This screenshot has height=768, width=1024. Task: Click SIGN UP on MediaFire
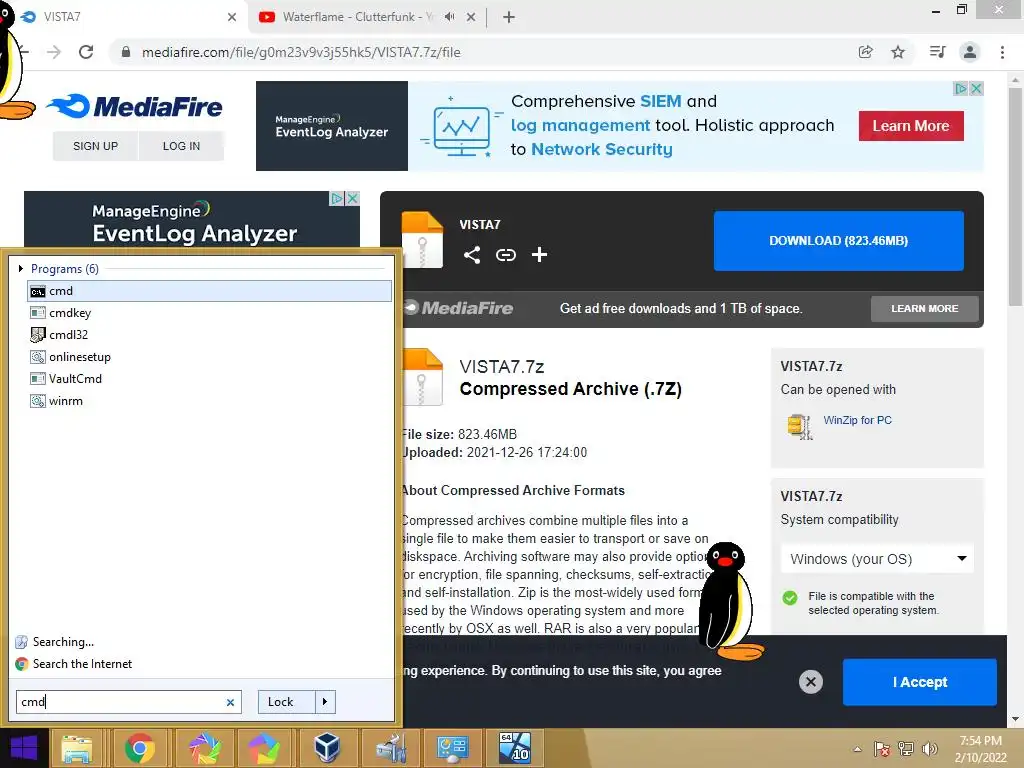click(95, 146)
